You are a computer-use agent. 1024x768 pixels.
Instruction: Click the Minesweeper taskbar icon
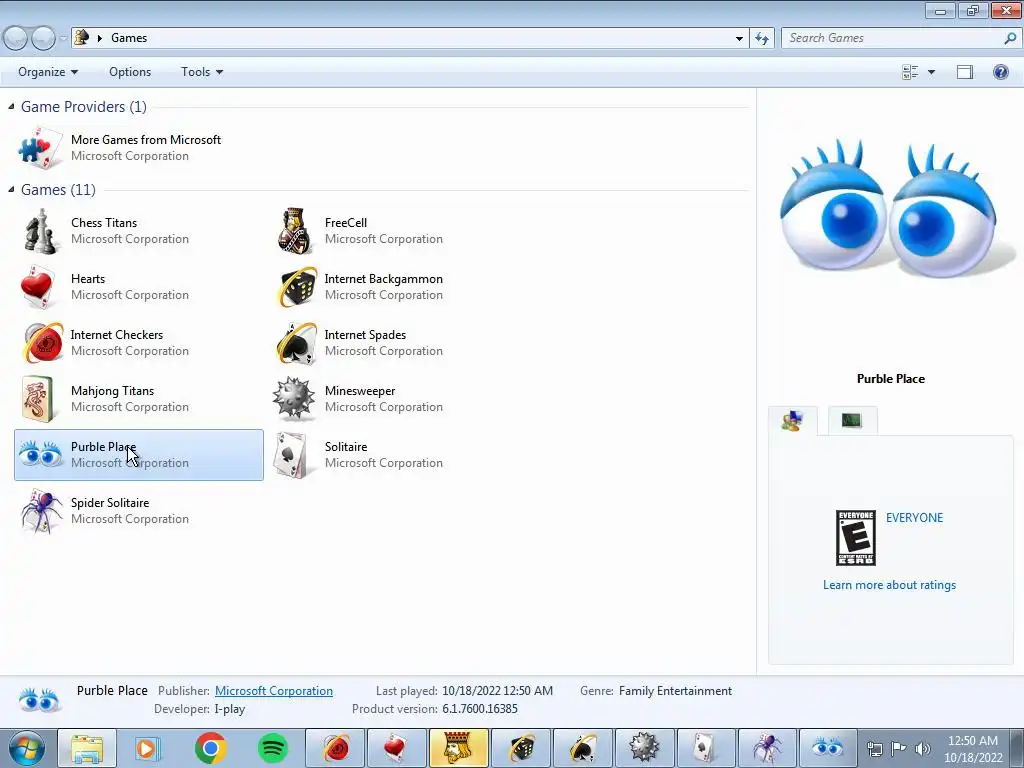[x=644, y=748]
